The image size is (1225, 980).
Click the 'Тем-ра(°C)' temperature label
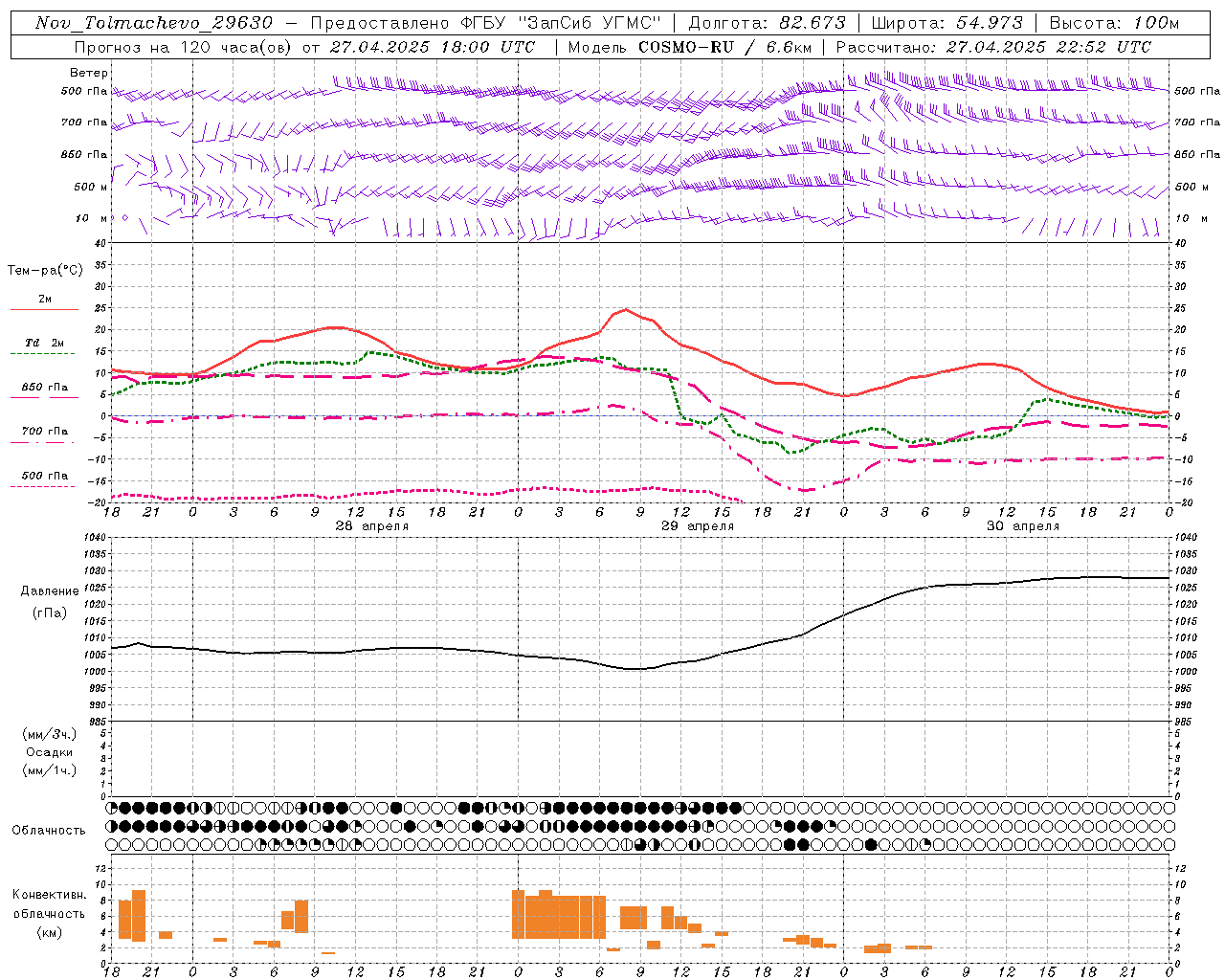(x=45, y=271)
